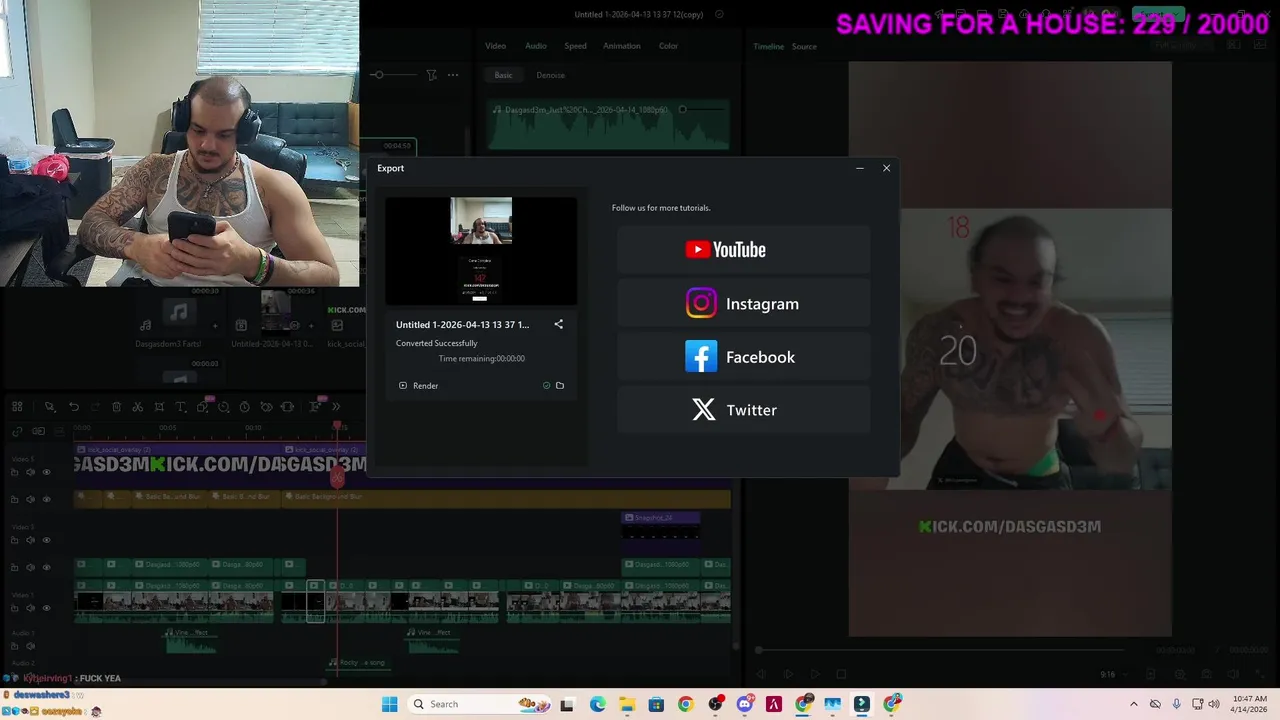Open Discord from the taskbar
This screenshot has height=720, width=1280.
(x=744, y=704)
